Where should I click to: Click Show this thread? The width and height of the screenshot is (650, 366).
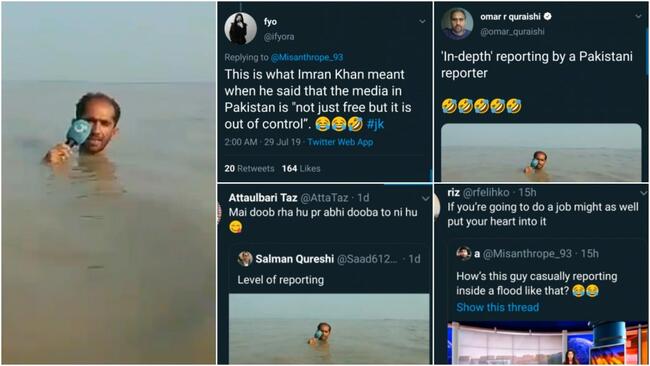click(x=497, y=308)
